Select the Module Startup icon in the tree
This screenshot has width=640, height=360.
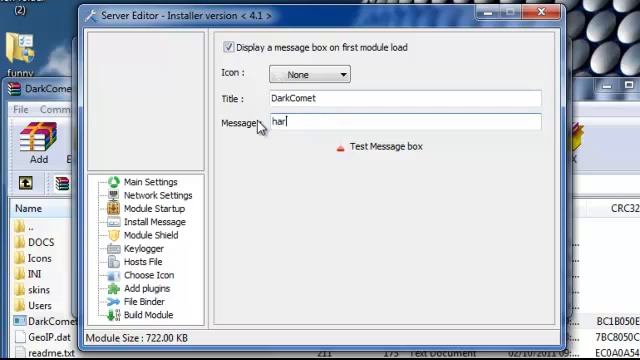tap(113, 209)
